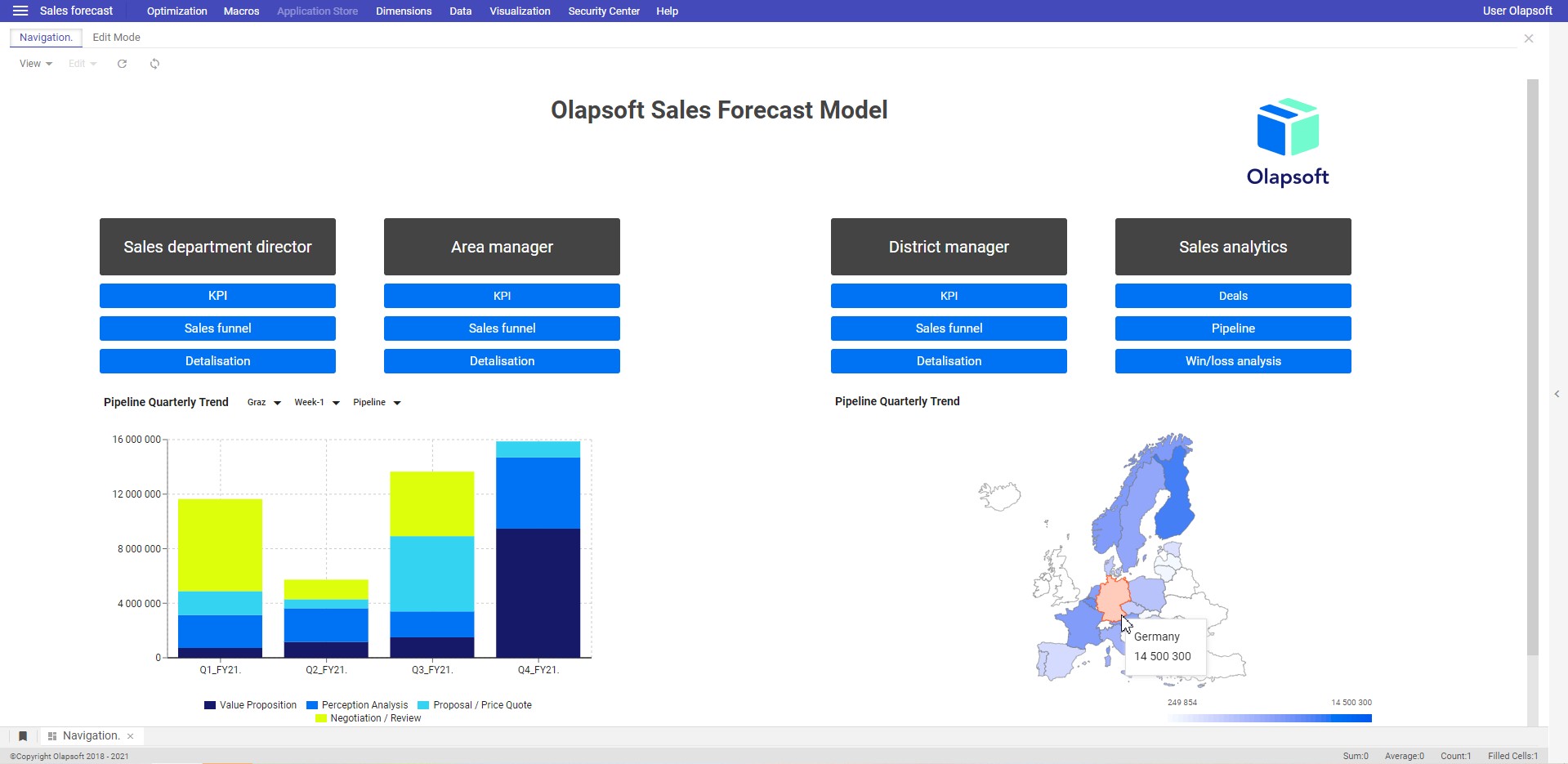The height and width of the screenshot is (764, 1568).
Task: Select the Navigation. tab at top
Action: (46, 38)
